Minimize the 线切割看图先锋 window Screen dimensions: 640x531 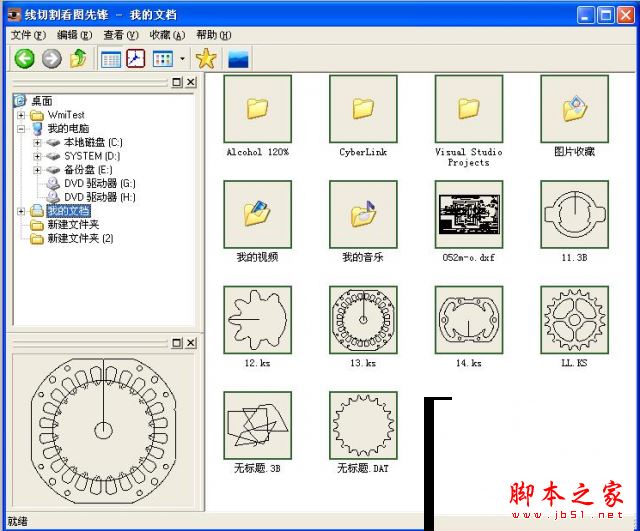(585, 16)
